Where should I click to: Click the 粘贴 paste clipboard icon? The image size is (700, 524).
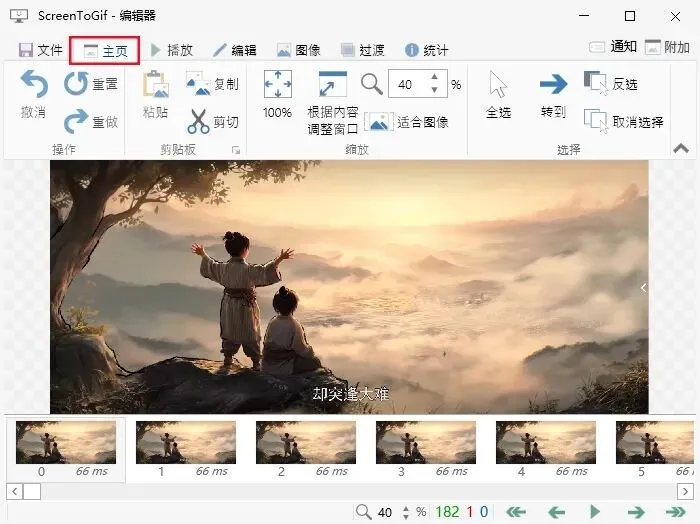pos(155,84)
